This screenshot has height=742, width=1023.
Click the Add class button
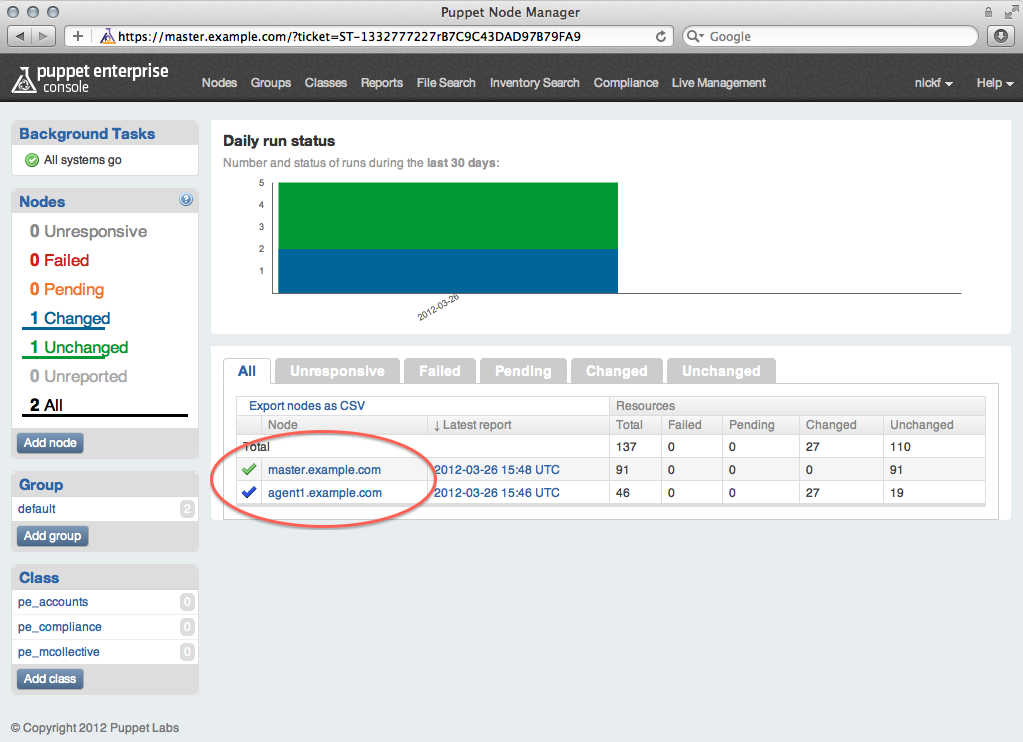coord(50,679)
